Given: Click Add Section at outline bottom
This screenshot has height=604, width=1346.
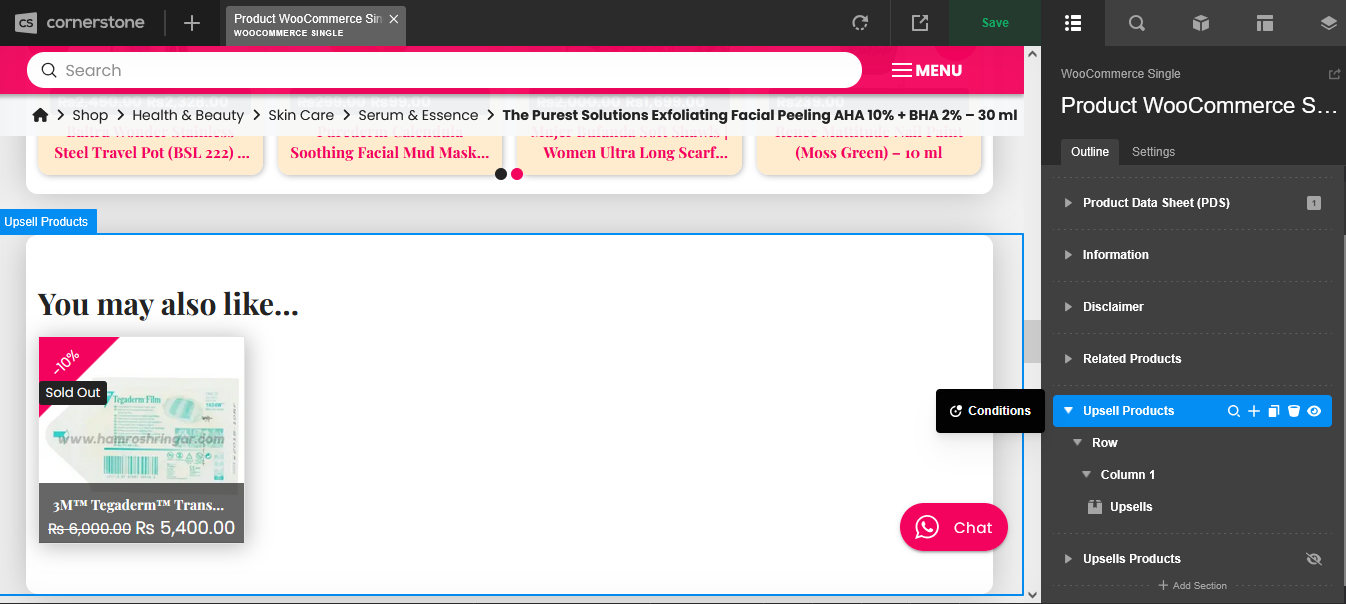Looking at the screenshot, I should (1192, 586).
